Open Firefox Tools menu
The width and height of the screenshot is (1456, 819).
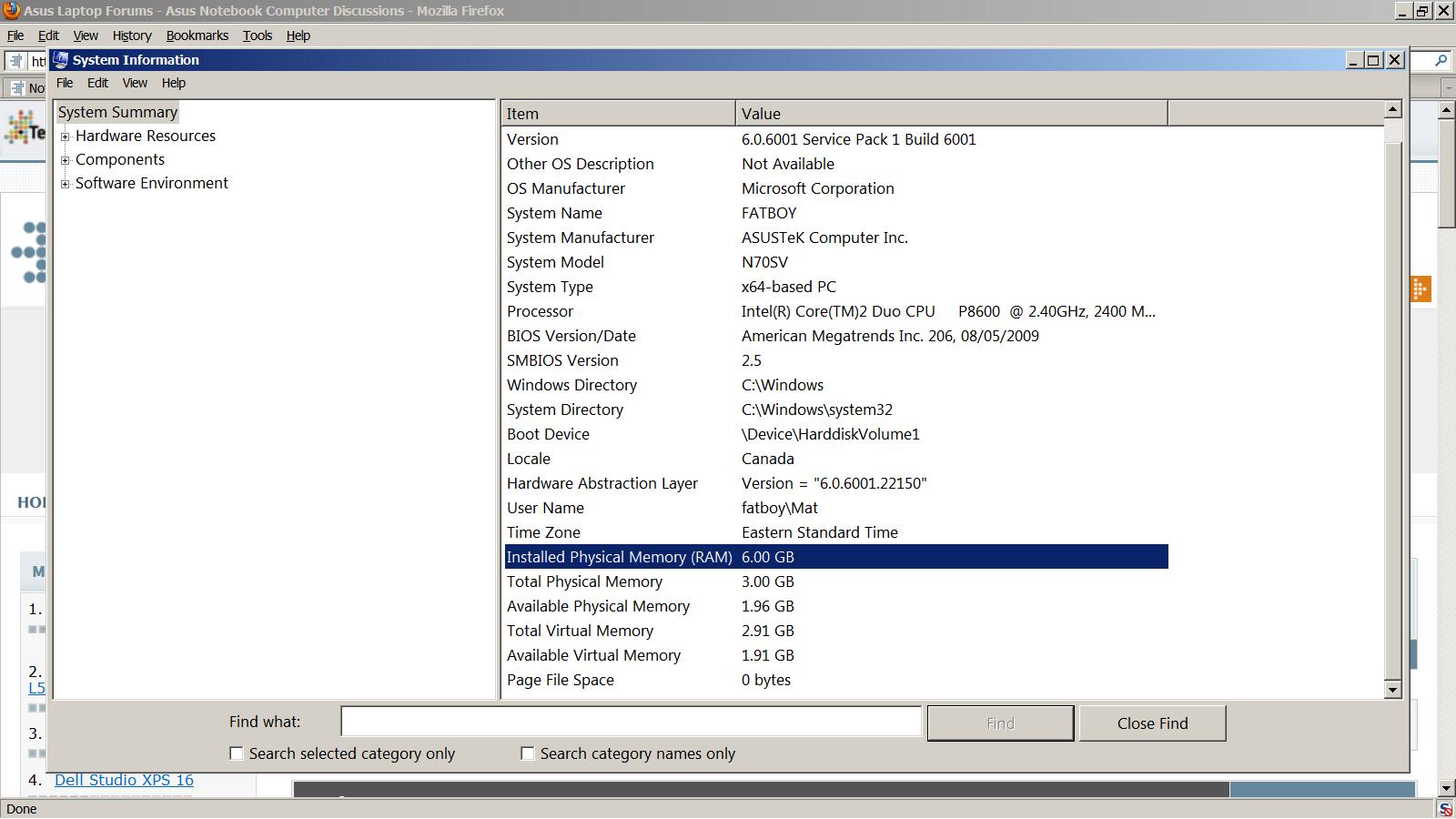point(258,35)
